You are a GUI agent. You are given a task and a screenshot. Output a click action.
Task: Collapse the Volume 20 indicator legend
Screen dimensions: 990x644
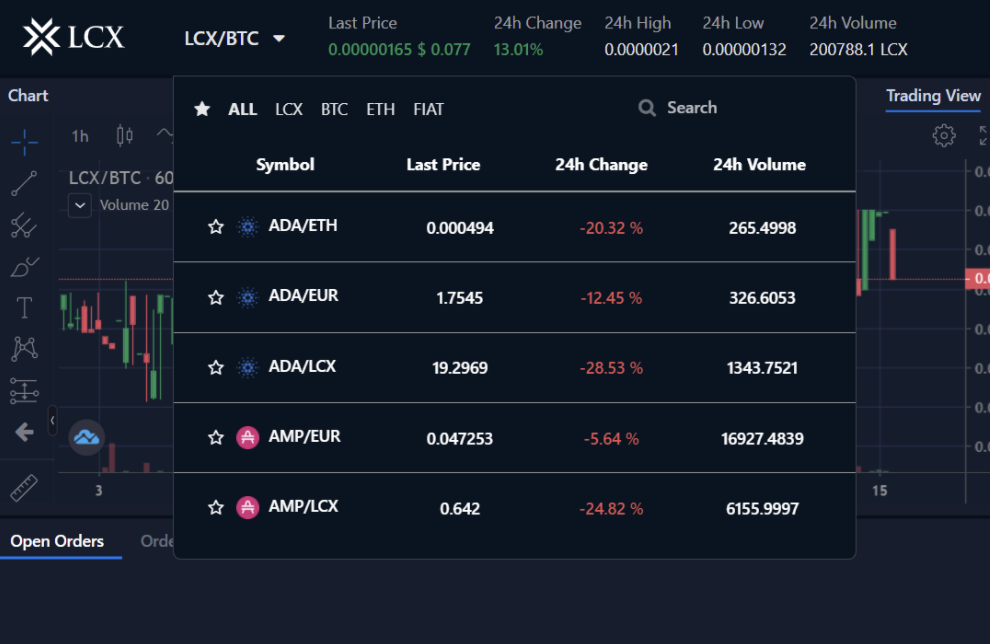point(80,206)
